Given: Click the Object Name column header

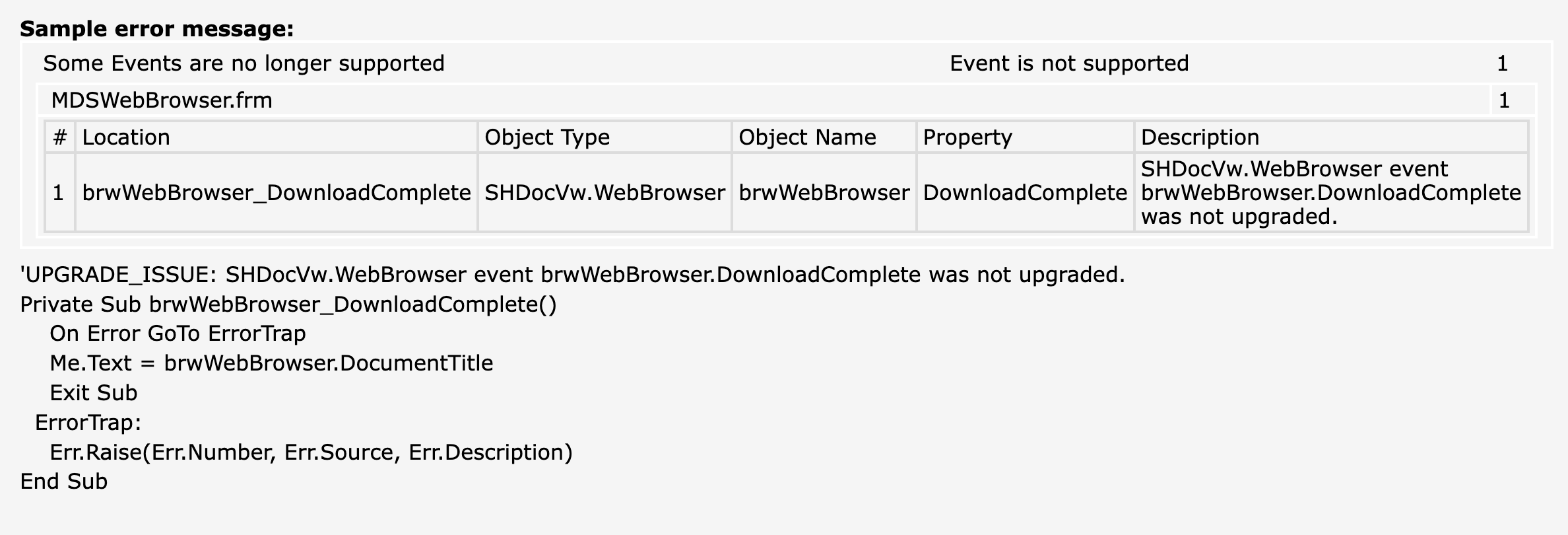Looking at the screenshot, I should tap(807, 137).
